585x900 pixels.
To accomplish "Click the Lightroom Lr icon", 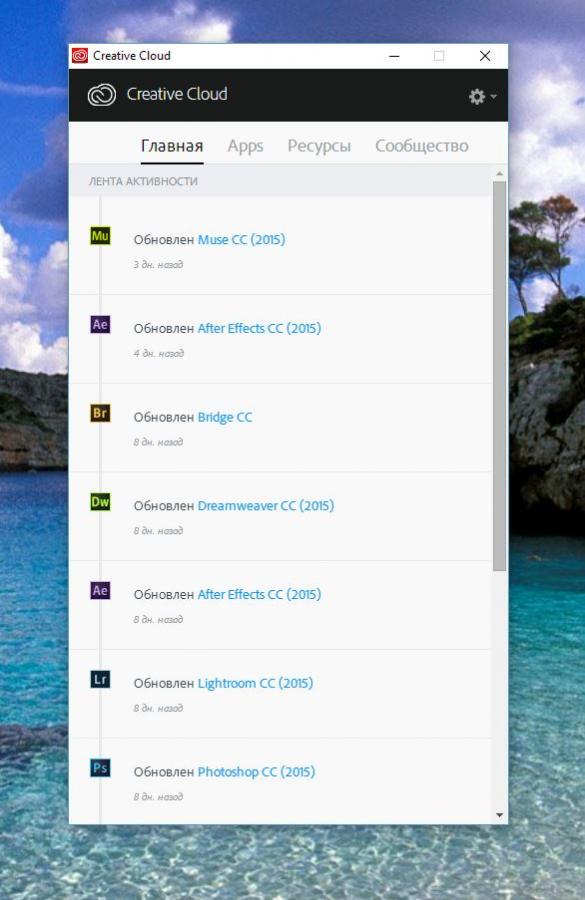I will [x=100, y=680].
